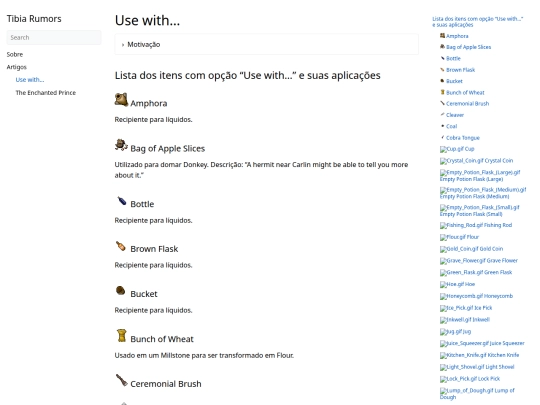The image size is (540, 405).
Task: Click the Brown Flask item icon
Action: (121, 246)
